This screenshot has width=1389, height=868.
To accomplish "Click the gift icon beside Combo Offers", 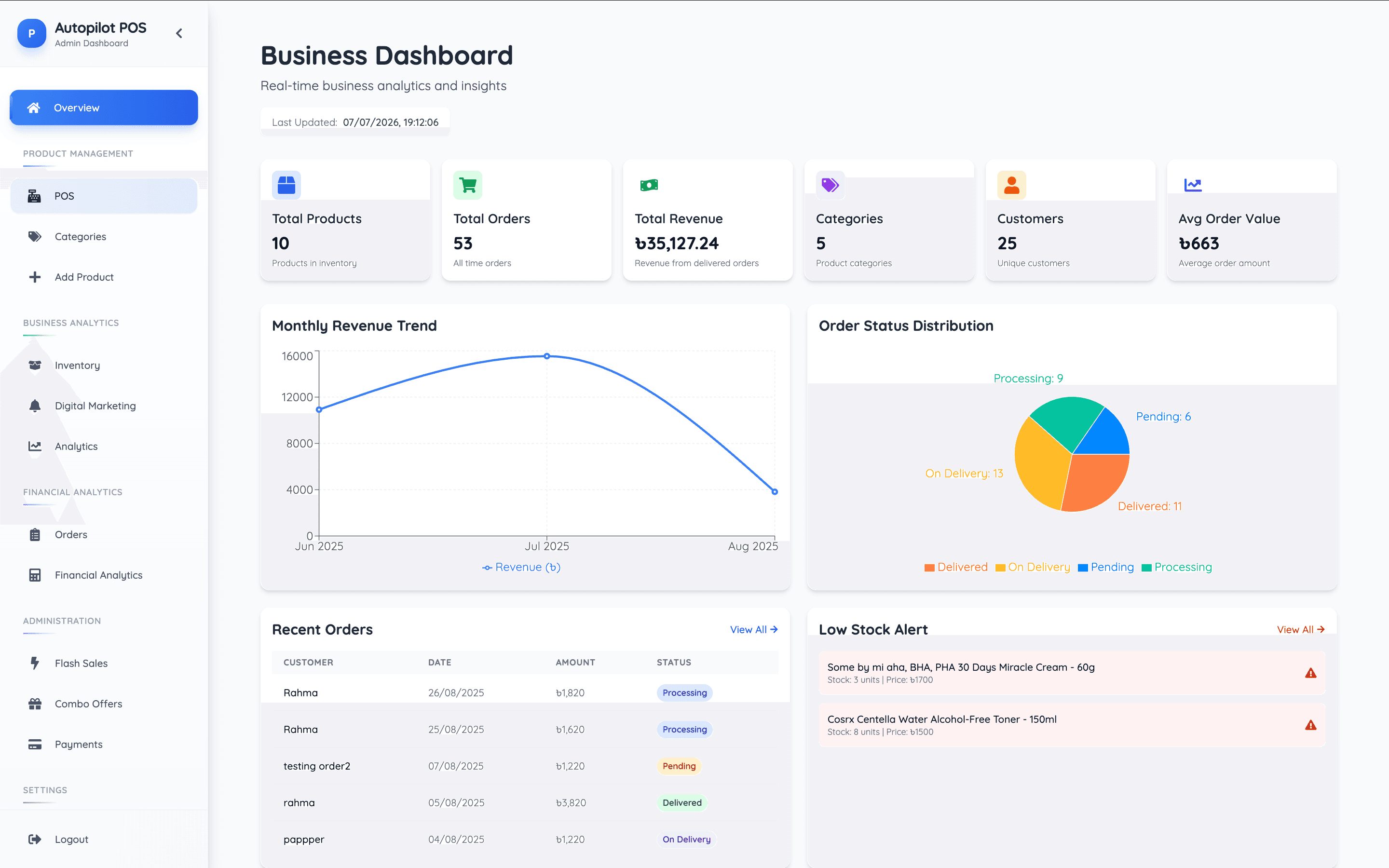I will (35, 703).
